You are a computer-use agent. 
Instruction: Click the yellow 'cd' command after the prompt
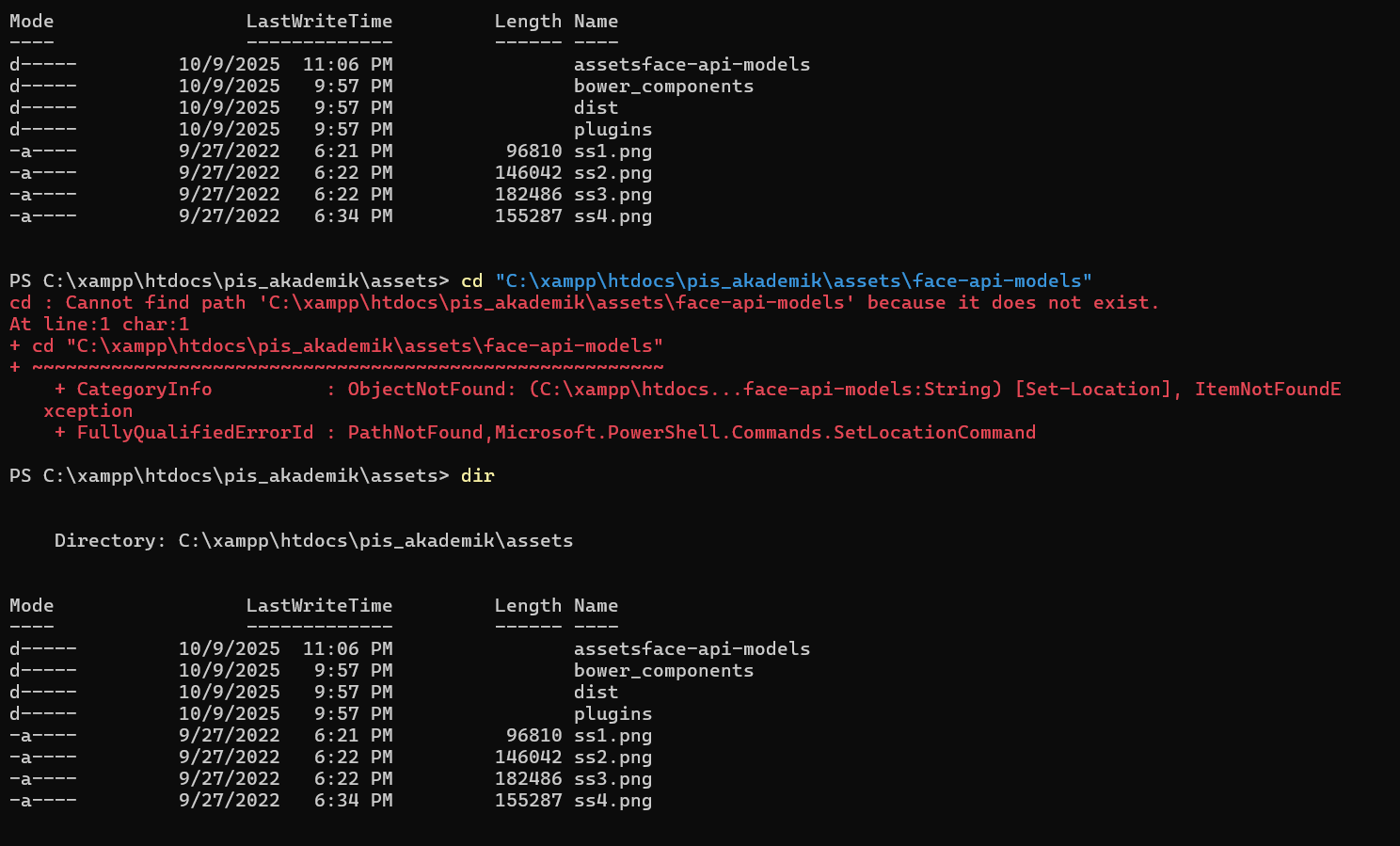[x=471, y=280]
